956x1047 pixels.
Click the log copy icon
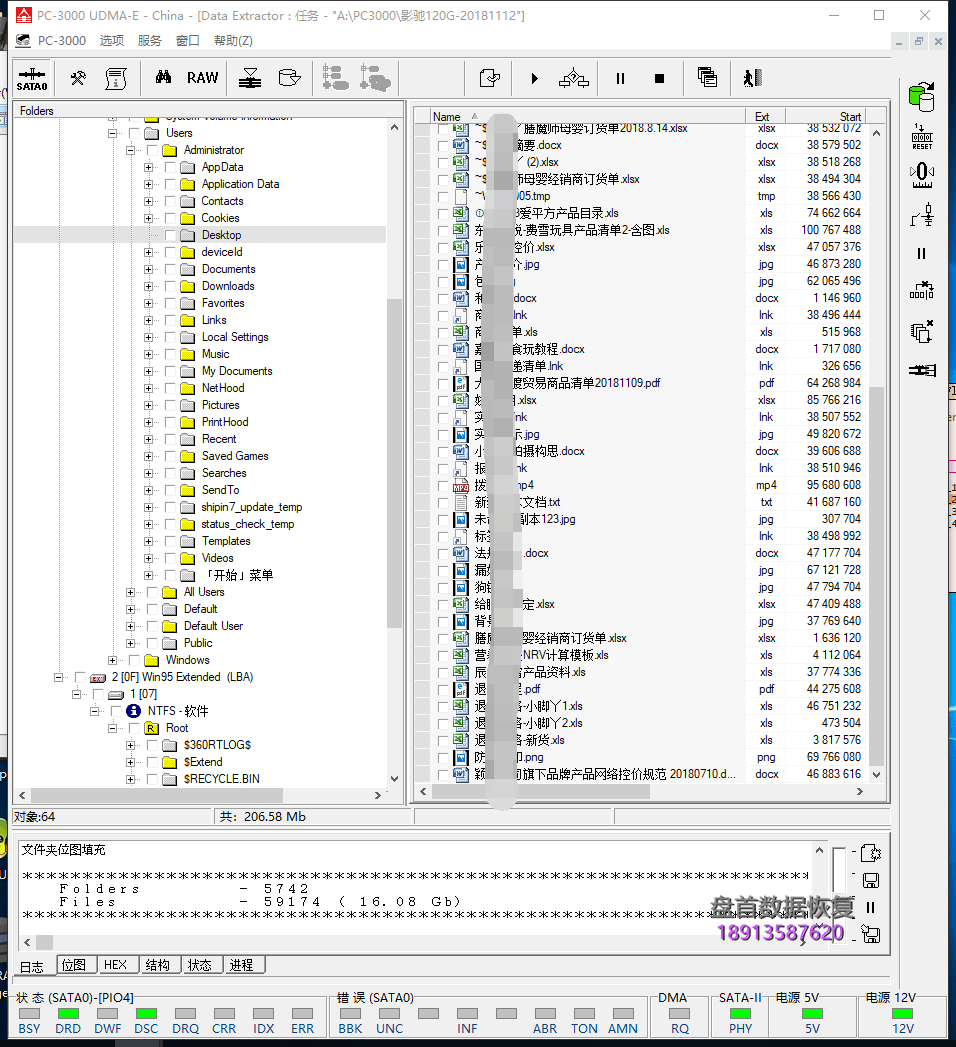coord(871,853)
